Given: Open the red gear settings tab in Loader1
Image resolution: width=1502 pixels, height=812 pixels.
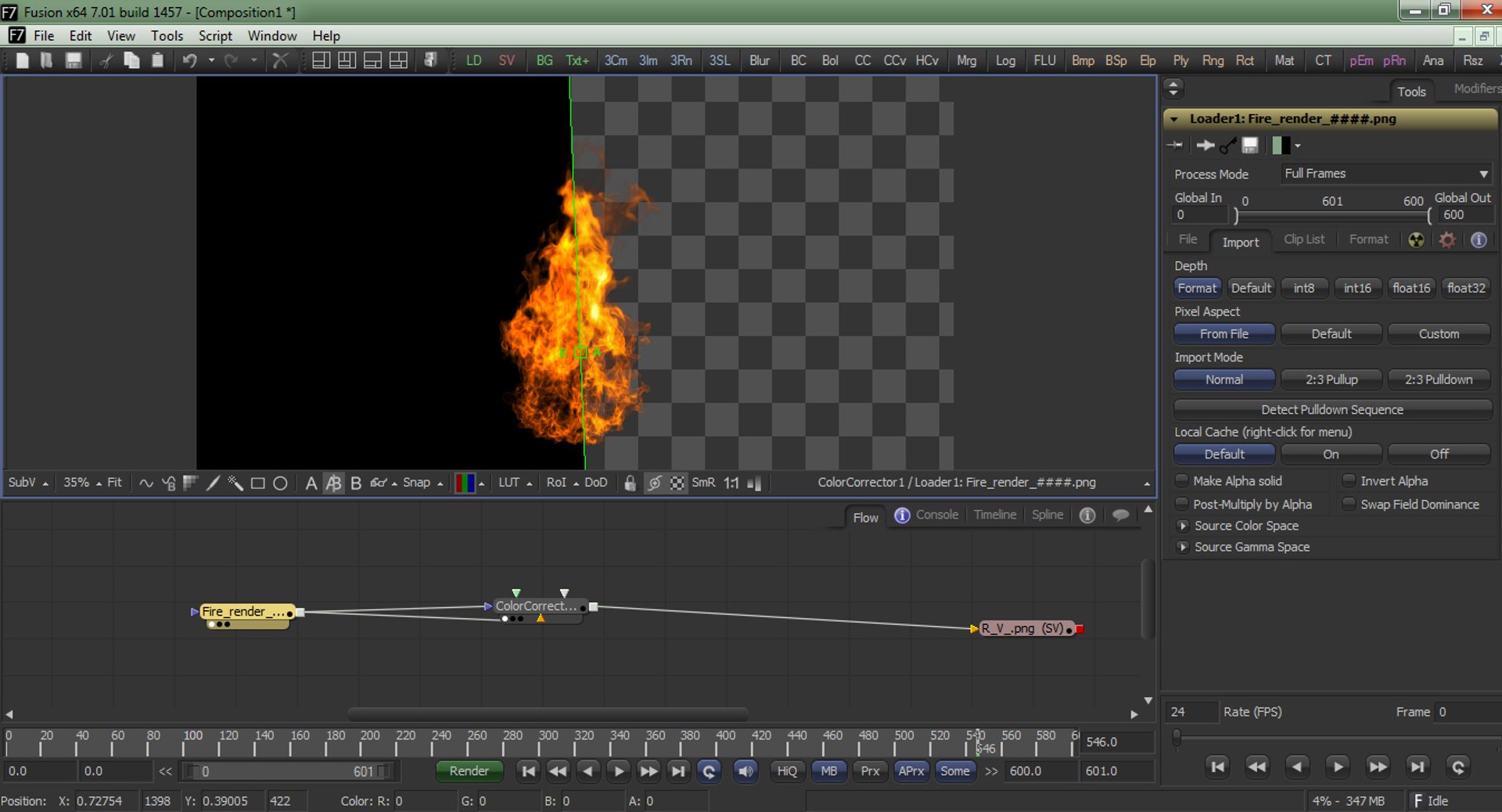Looking at the screenshot, I should click(1447, 240).
